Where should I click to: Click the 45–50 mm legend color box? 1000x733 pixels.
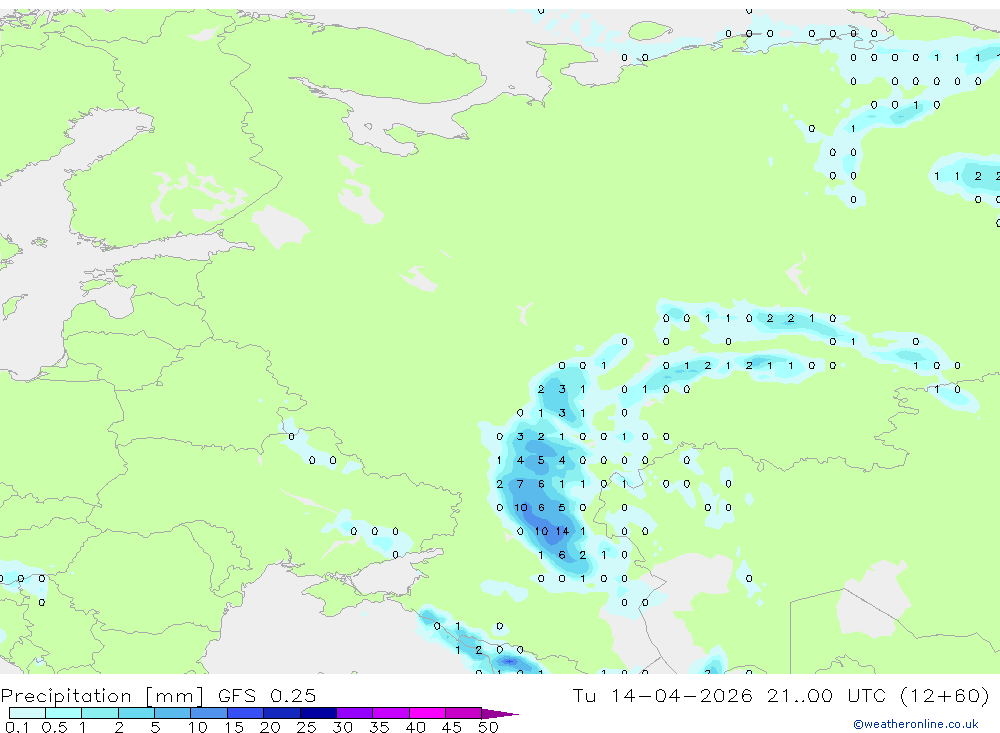[x=464, y=713]
